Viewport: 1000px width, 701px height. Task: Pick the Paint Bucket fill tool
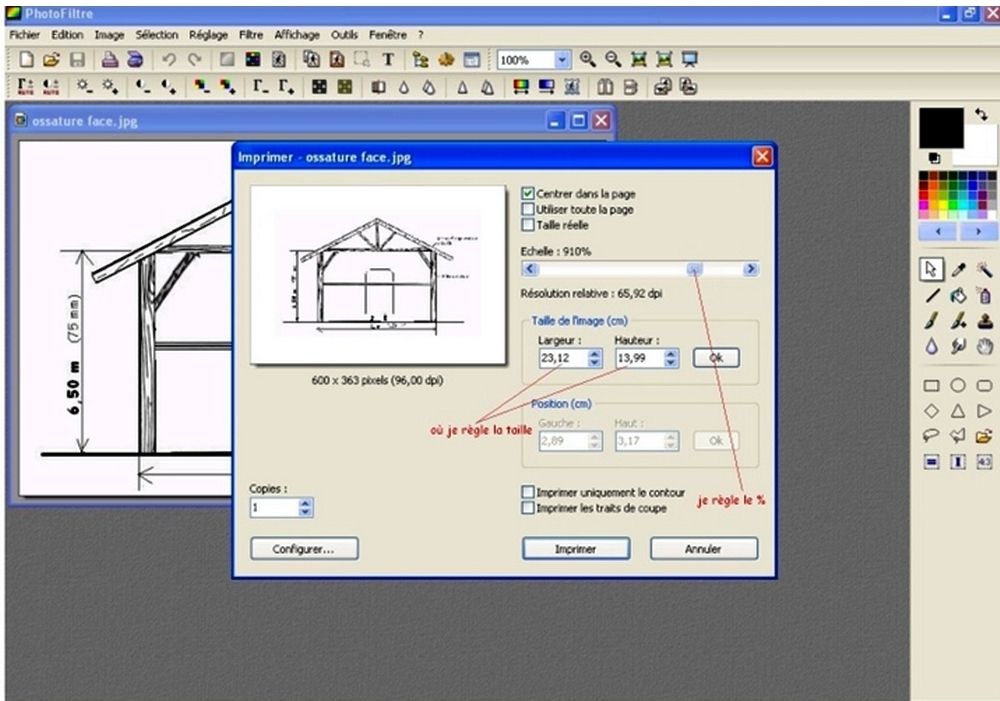(958, 295)
